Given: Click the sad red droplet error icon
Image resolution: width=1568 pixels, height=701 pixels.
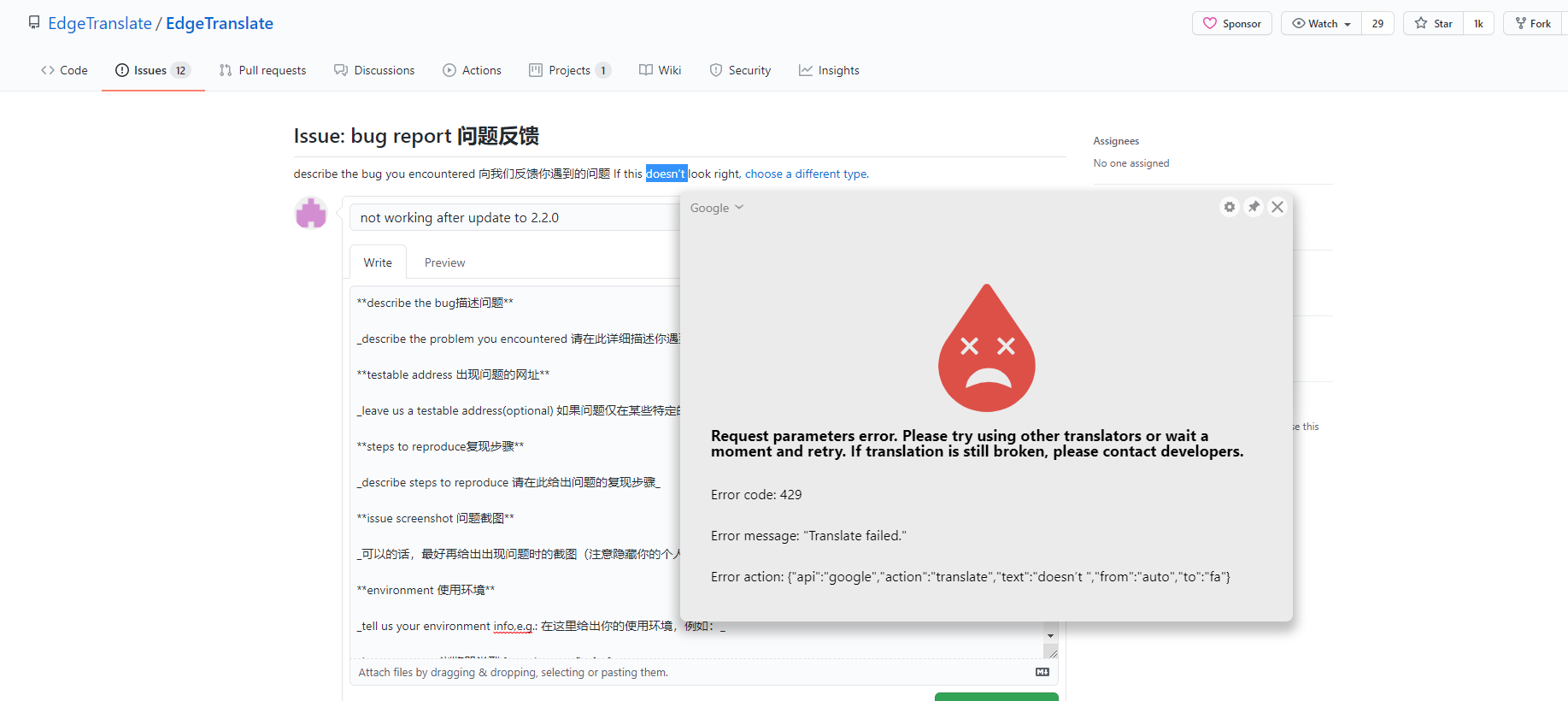Looking at the screenshot, I should [x=987, y=348].
